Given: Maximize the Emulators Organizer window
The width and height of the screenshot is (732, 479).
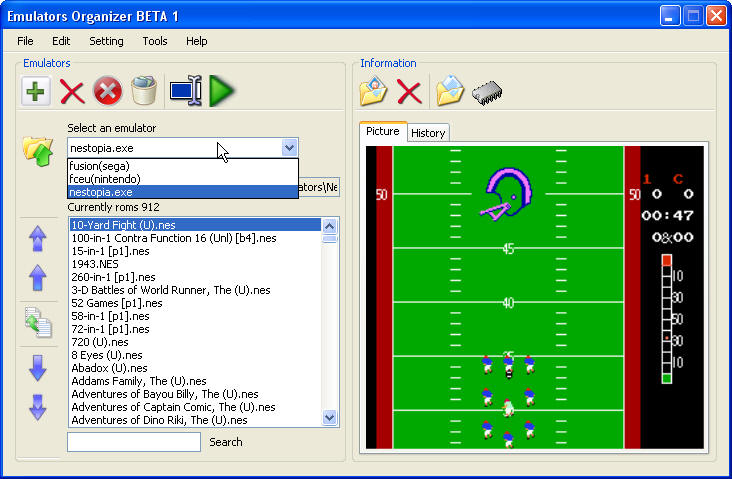Looking at the screenshot, I should [x=693, y=16].
